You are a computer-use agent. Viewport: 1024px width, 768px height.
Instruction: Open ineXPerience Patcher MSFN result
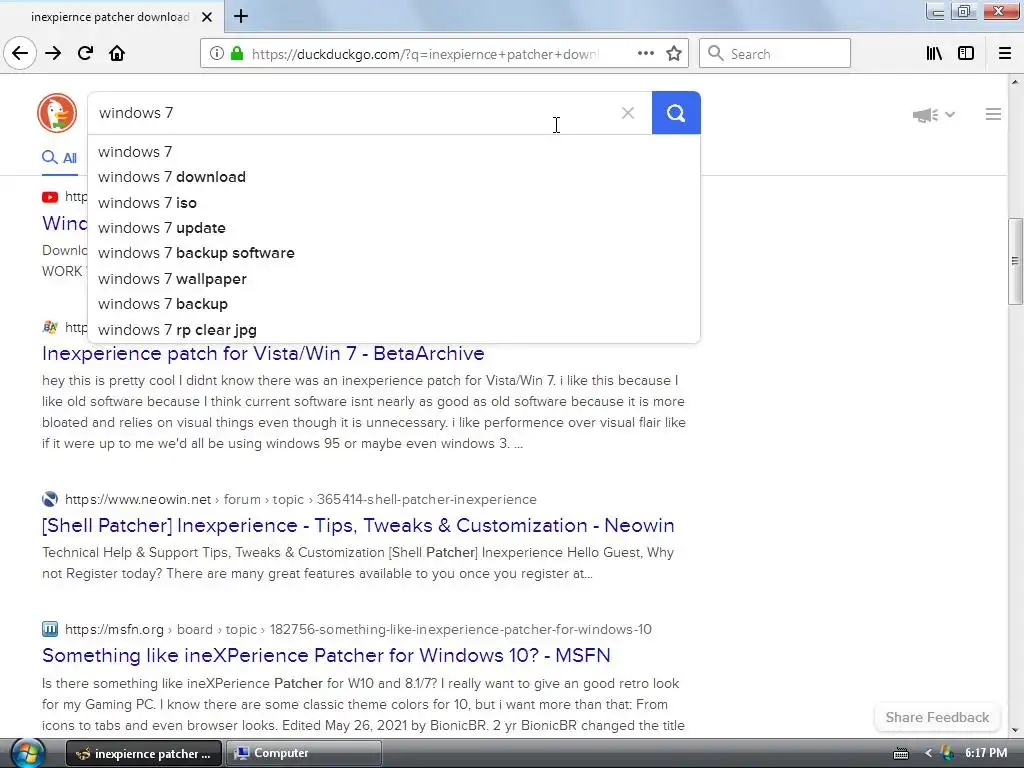point(326,656)
